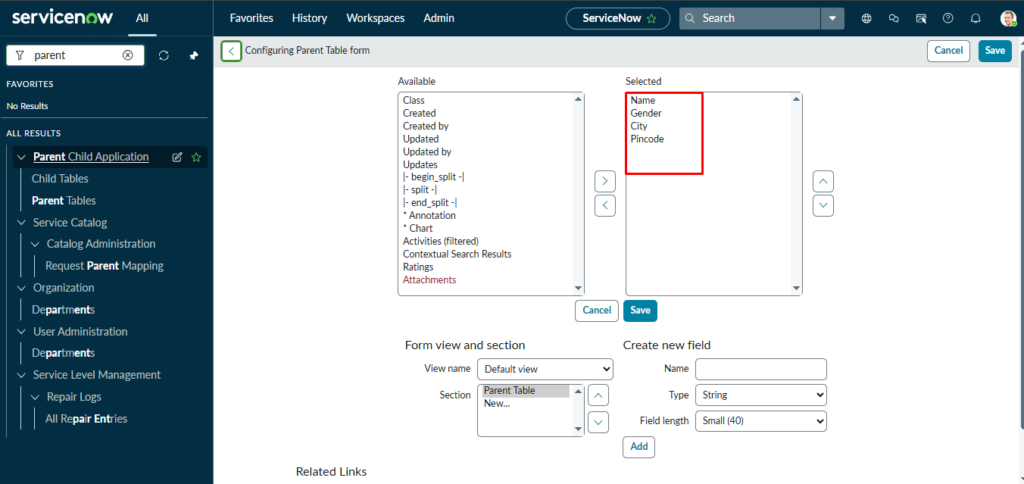Move field to Selected with right arrow button
This screenshot has width=1024, height=484.
(605, 181)
